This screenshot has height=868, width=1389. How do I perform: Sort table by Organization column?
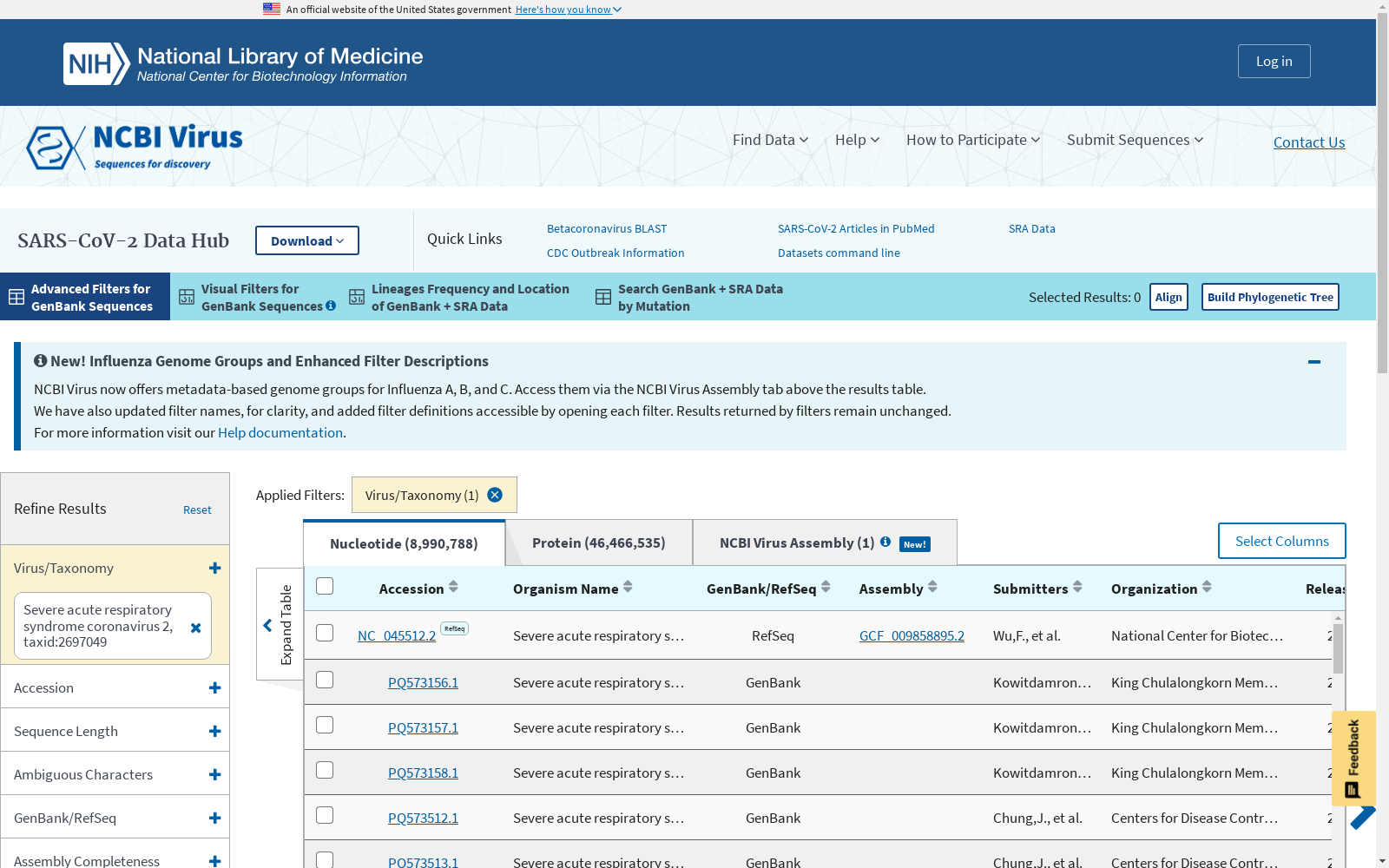[x=1207, y=588]
